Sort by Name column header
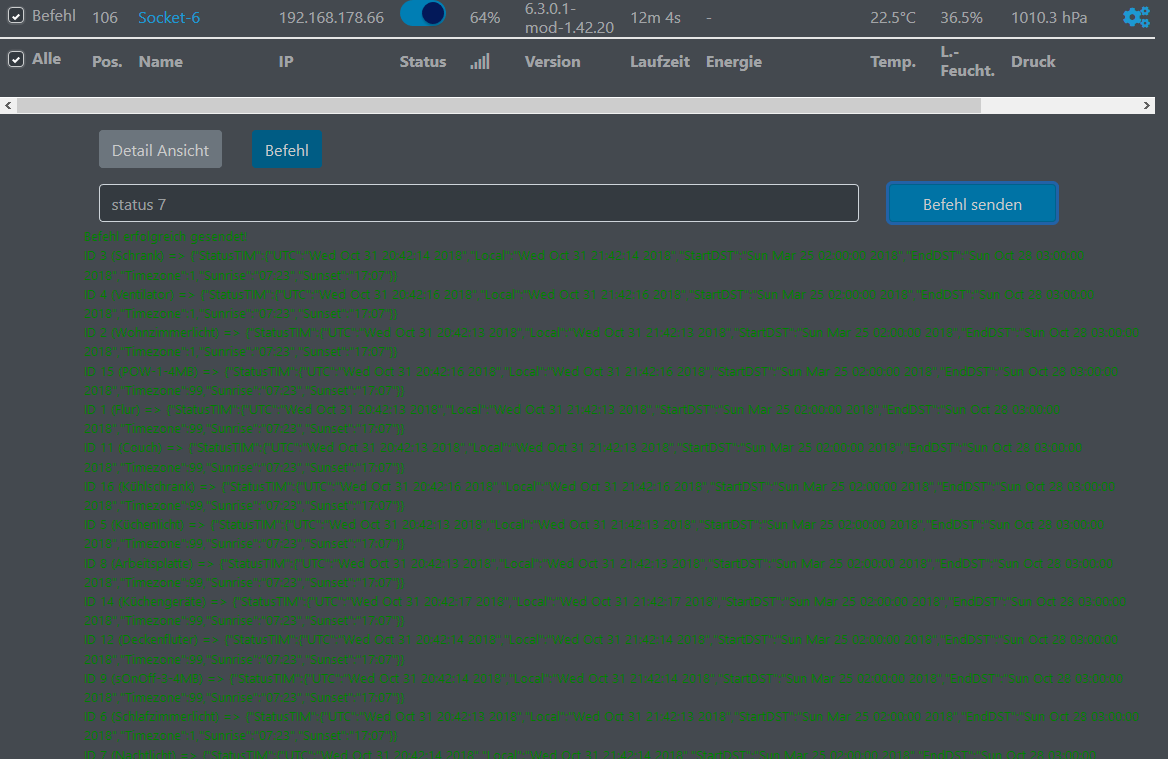The image size is (1168, 759). (x=160, y=62)
